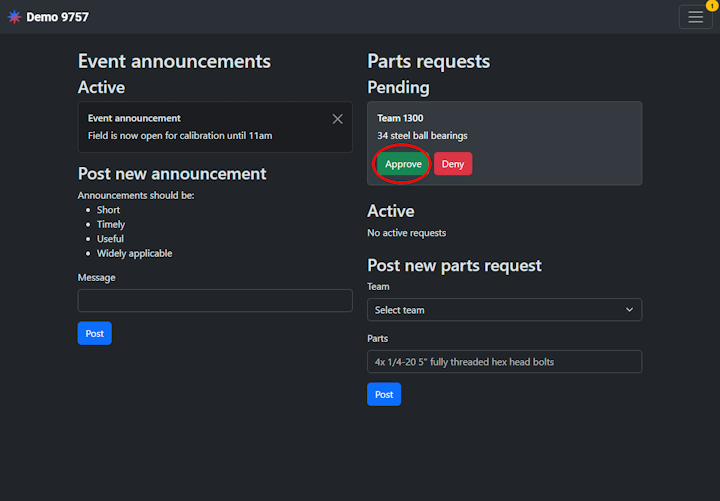
Task: Click the Team label above the dropdown
Action: [378, 286]
